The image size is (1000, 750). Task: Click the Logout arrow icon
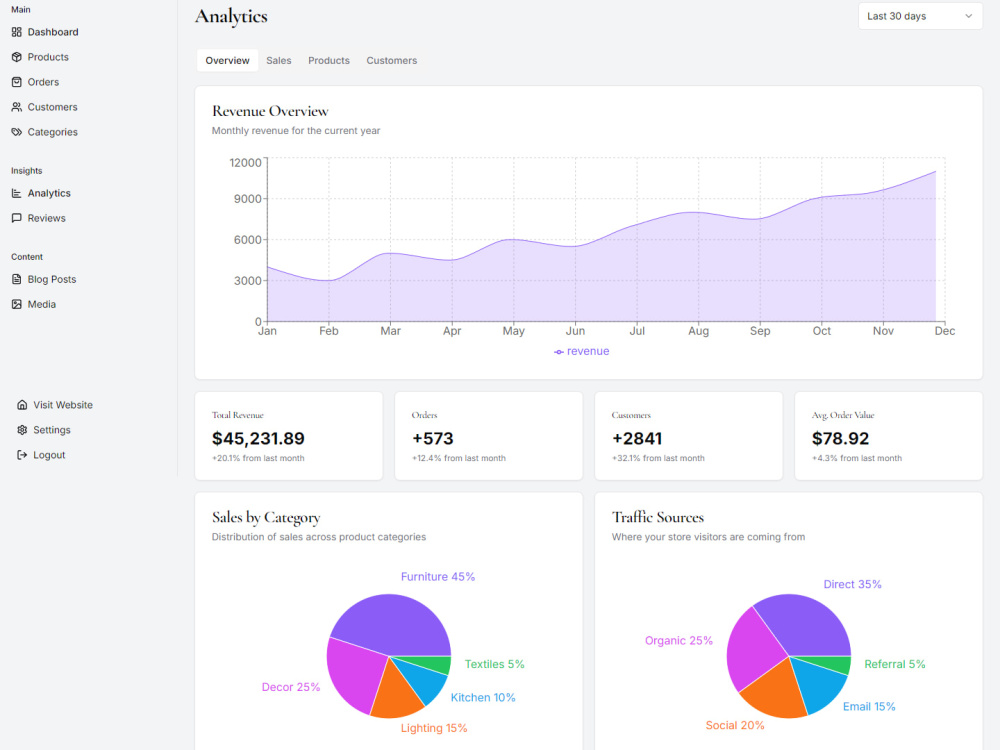[22, 455]
